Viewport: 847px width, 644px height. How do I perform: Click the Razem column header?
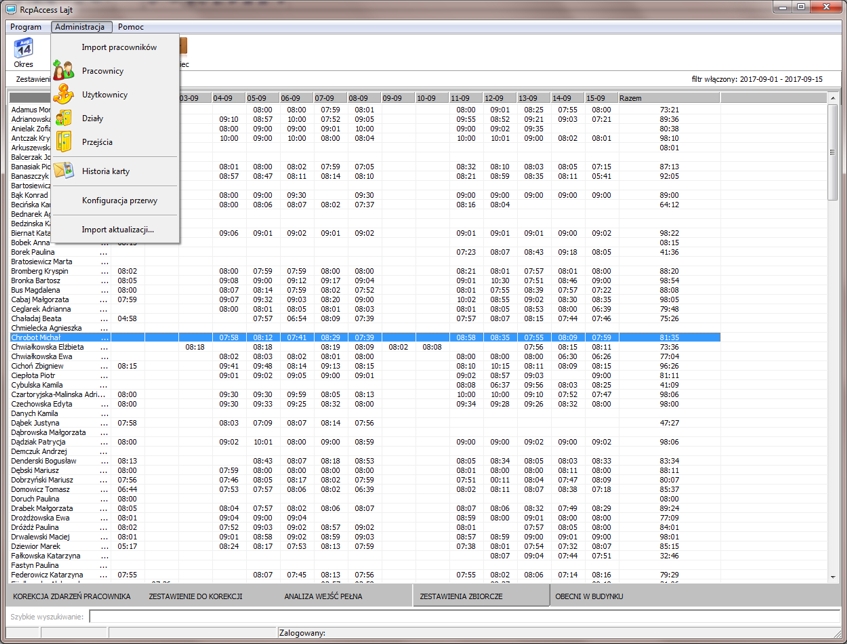(630, 98)
